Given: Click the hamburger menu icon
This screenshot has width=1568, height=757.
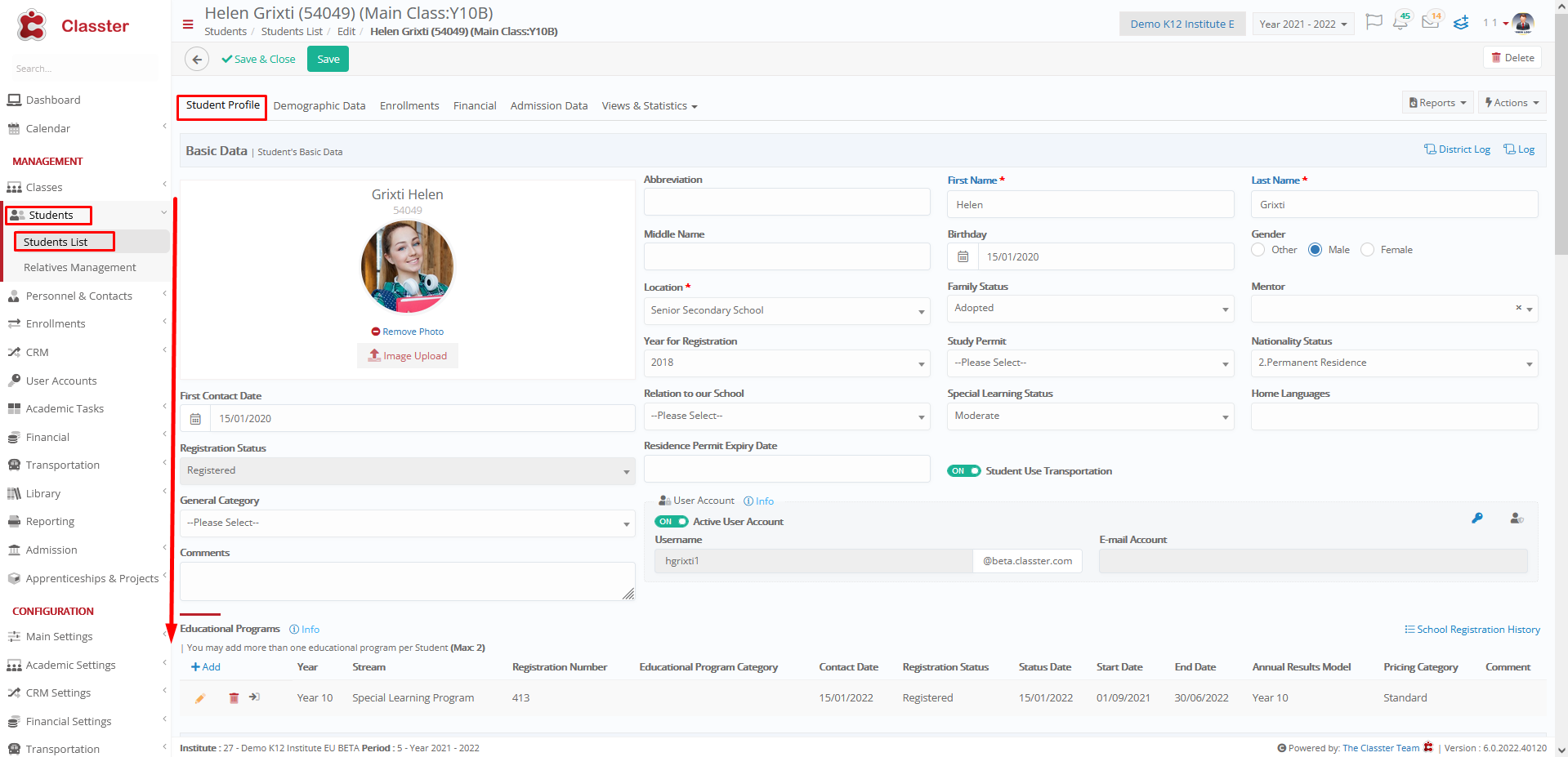Looking at the screenshot, I should pos(188,24).
